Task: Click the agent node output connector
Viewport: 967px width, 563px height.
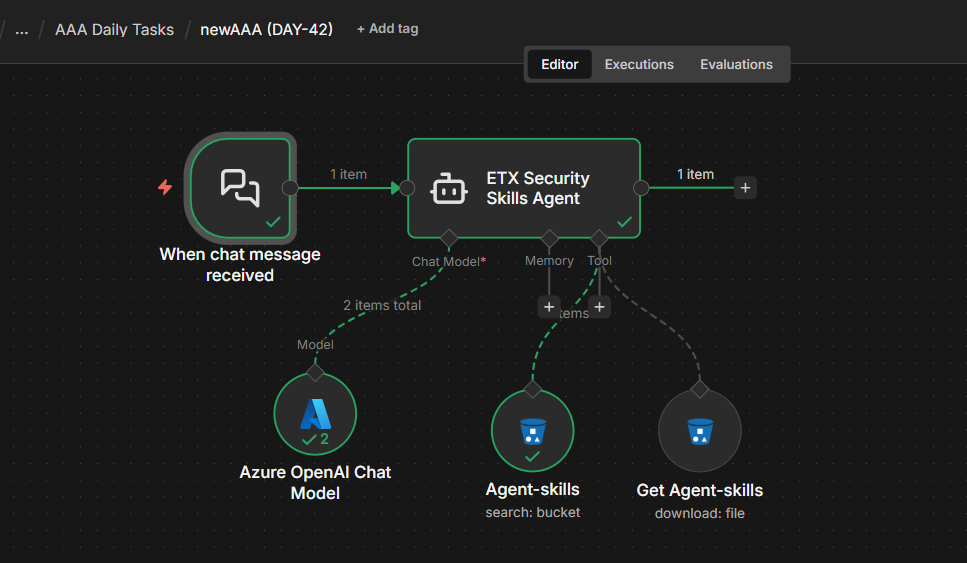Action: [x=641, y=187]
